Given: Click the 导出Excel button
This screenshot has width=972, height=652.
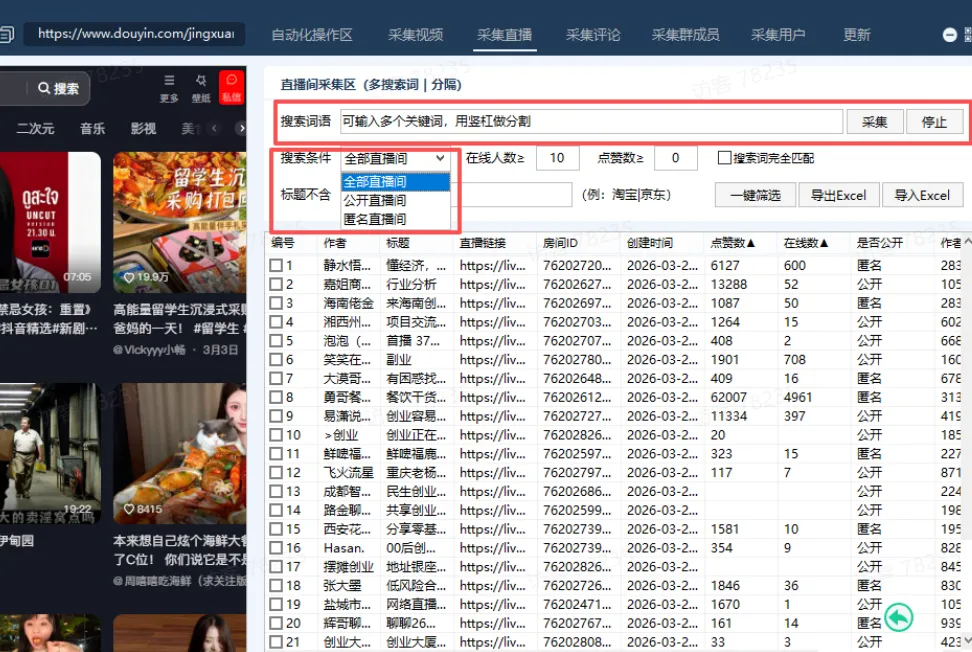Looking at the screenshot, I should pyautogui.click(x=840, y=194).
